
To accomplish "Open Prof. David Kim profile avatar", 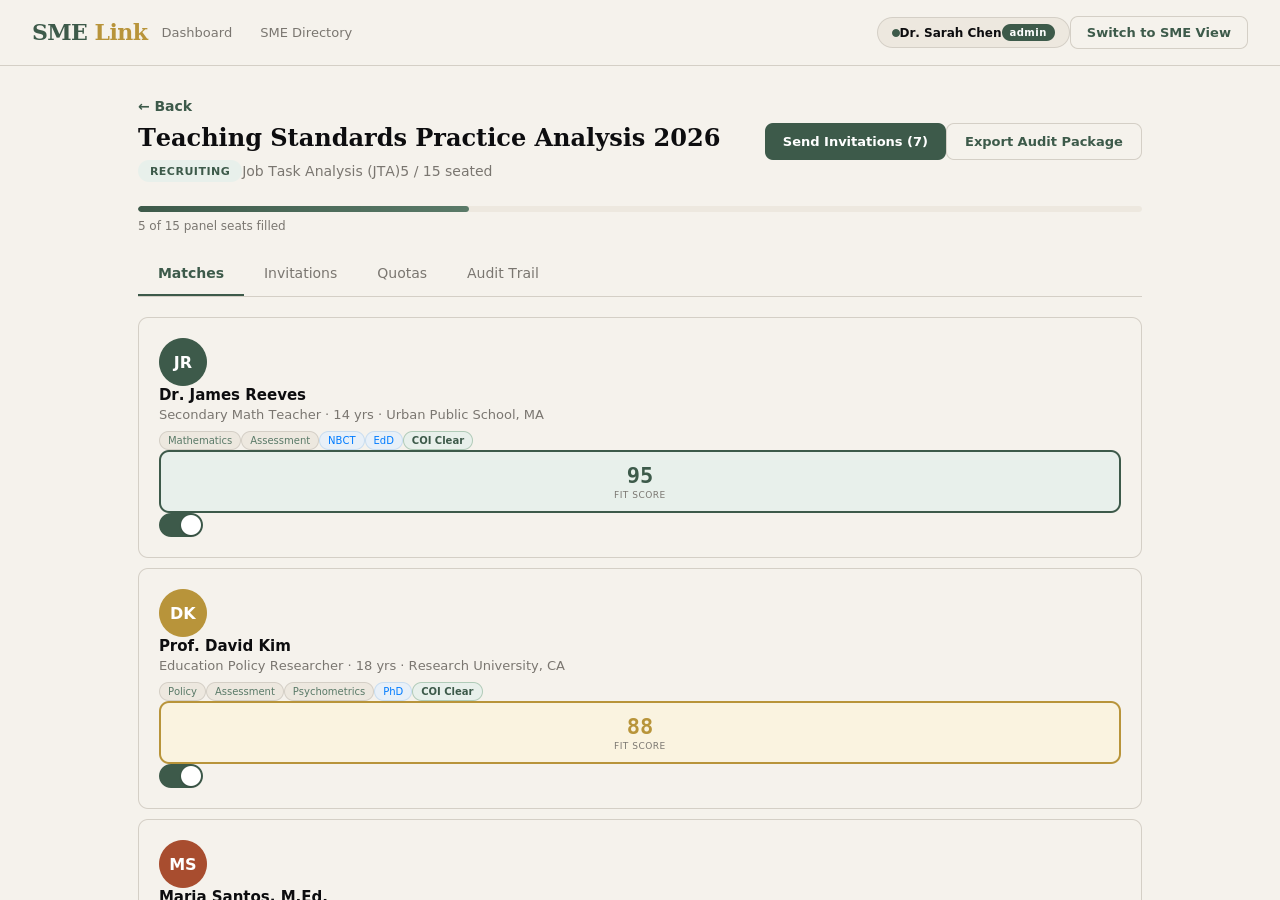I will 183,614.
